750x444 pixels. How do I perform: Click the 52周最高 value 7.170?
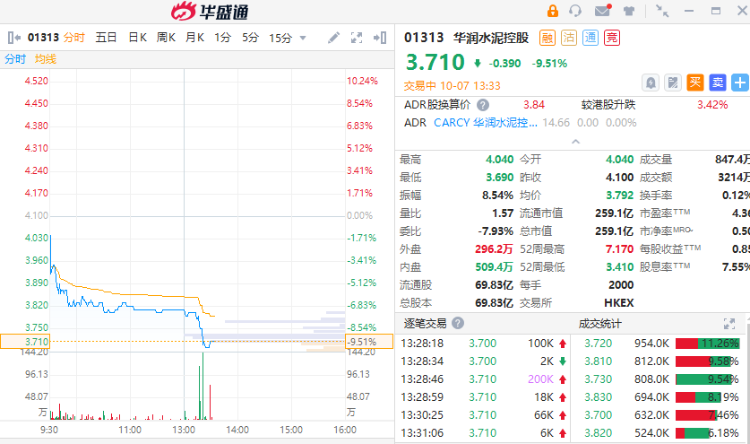pyautogui.click(x=619, y=249)
